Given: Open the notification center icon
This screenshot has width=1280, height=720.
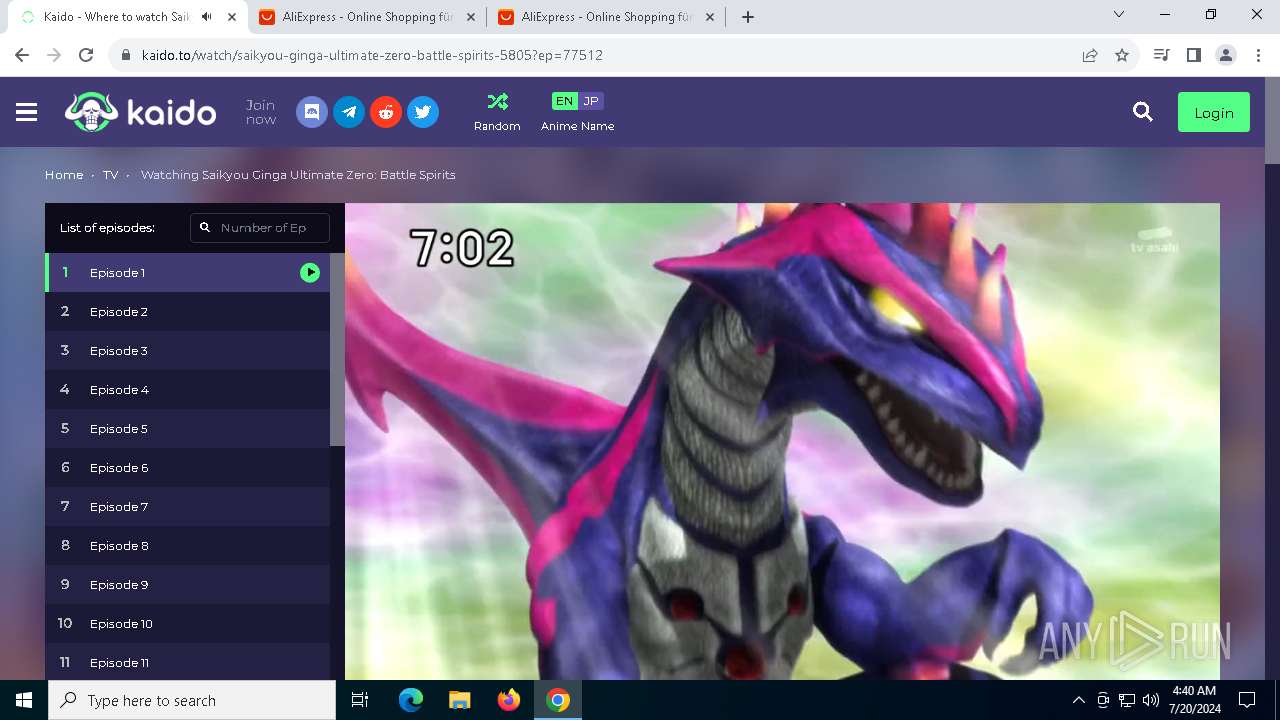Looking at the screenshot, I should click(x=1247, y=700).
